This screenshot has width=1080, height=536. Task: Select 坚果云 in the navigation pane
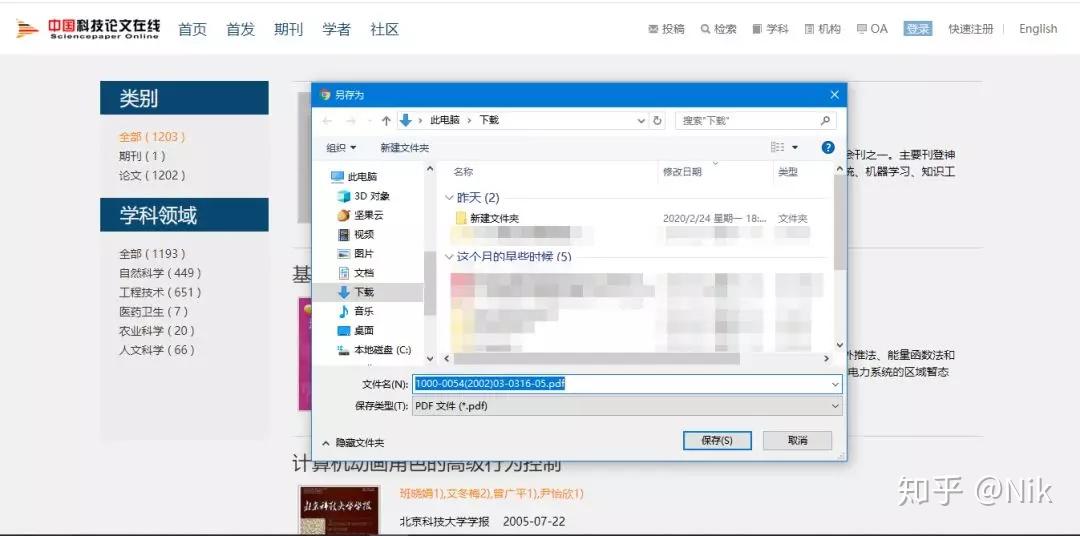(360, 216)
